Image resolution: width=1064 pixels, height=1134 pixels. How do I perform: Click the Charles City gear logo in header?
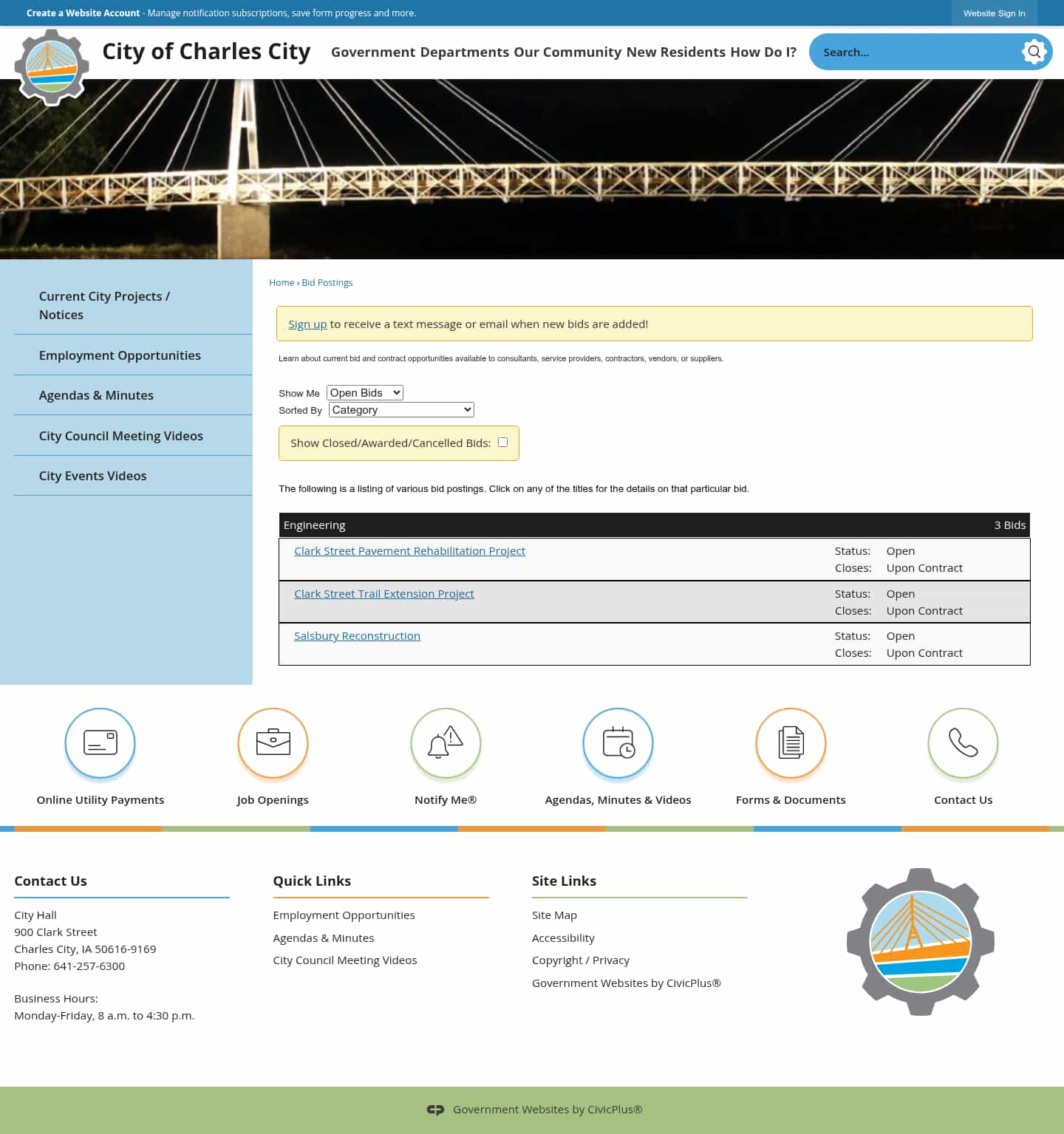tap(52, 67)
